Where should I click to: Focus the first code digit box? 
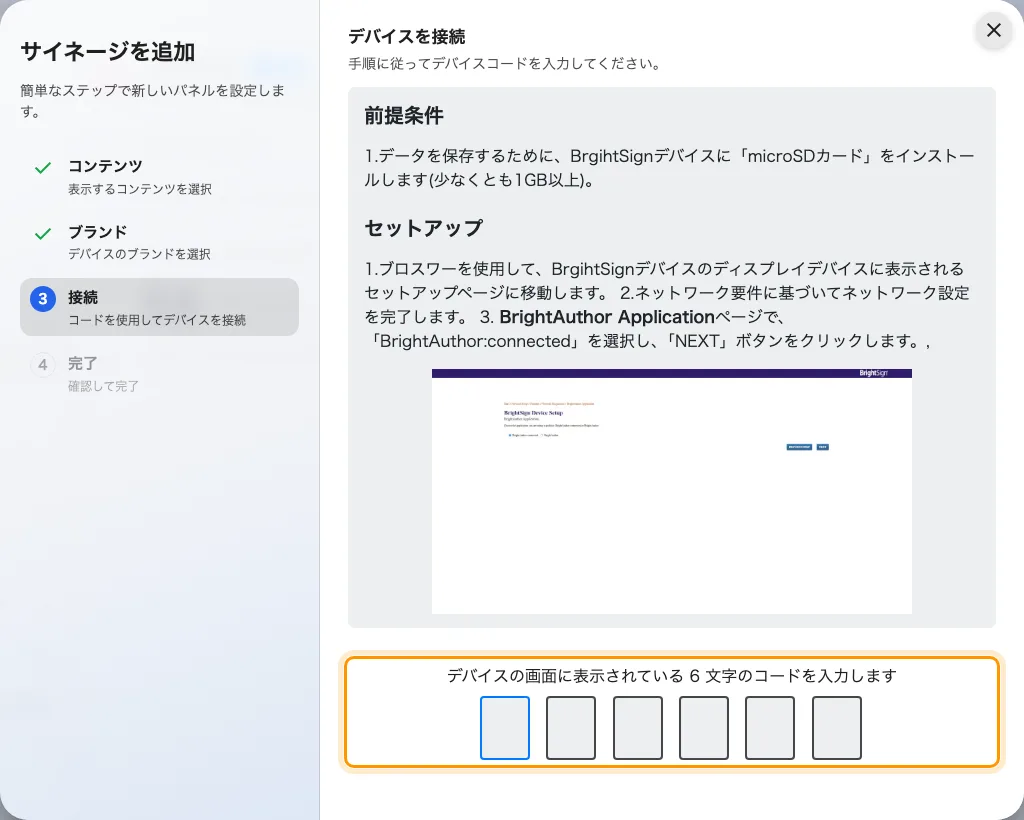505,727
